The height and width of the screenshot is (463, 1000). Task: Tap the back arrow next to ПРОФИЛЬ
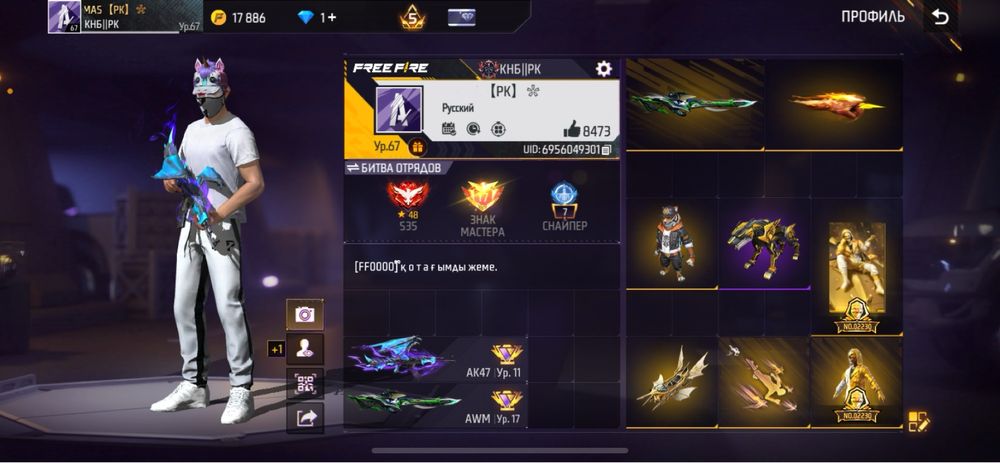pyautogui.click(x=940, y=17)
